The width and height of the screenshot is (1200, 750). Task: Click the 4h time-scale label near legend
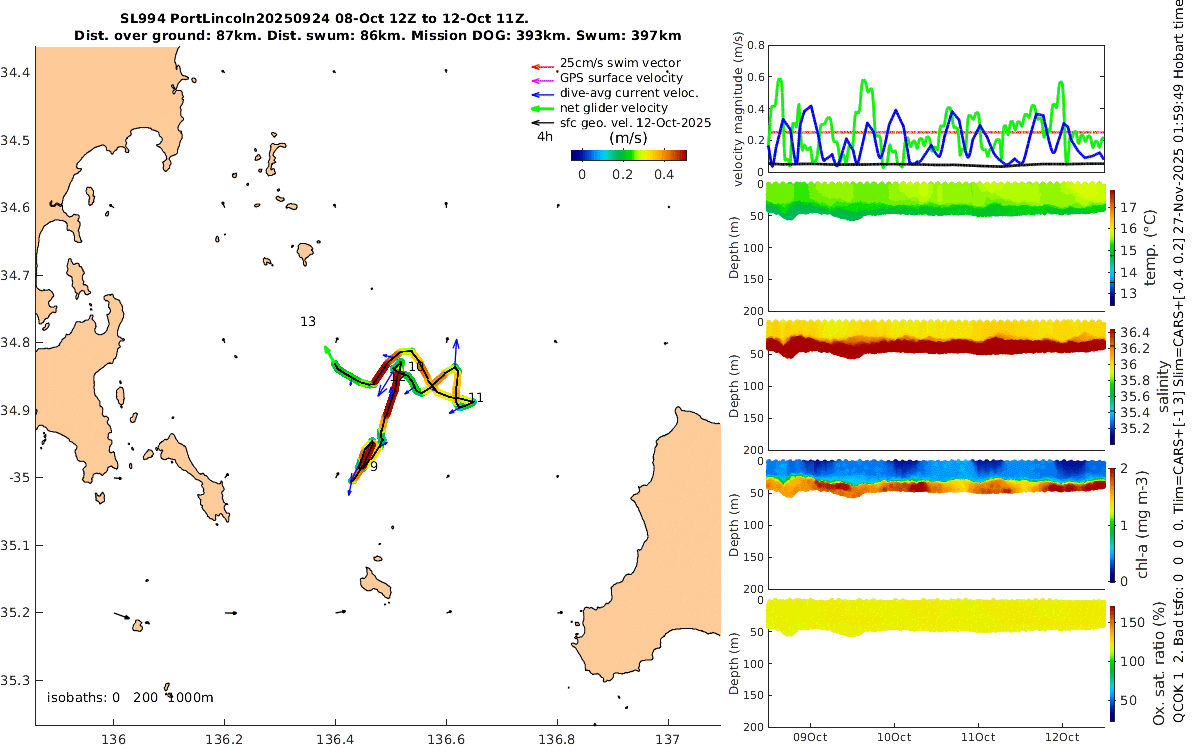tap(545, 137)
